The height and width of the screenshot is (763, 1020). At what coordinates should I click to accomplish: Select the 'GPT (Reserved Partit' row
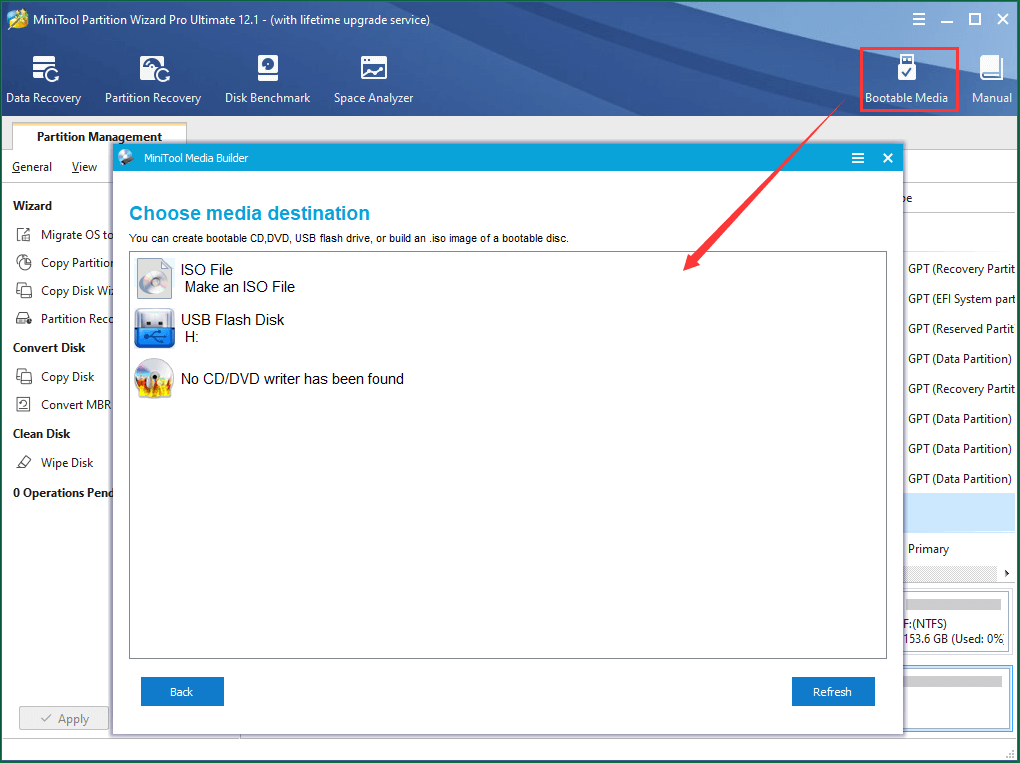click(961, 328)
